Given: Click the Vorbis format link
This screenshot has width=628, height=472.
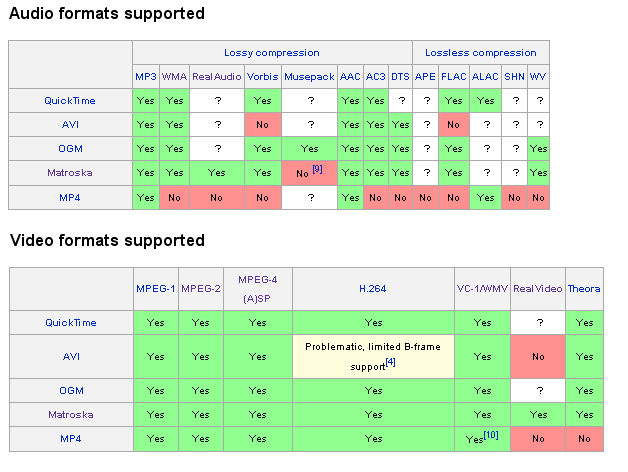Looking at the screenshot, I should point(262,77).
